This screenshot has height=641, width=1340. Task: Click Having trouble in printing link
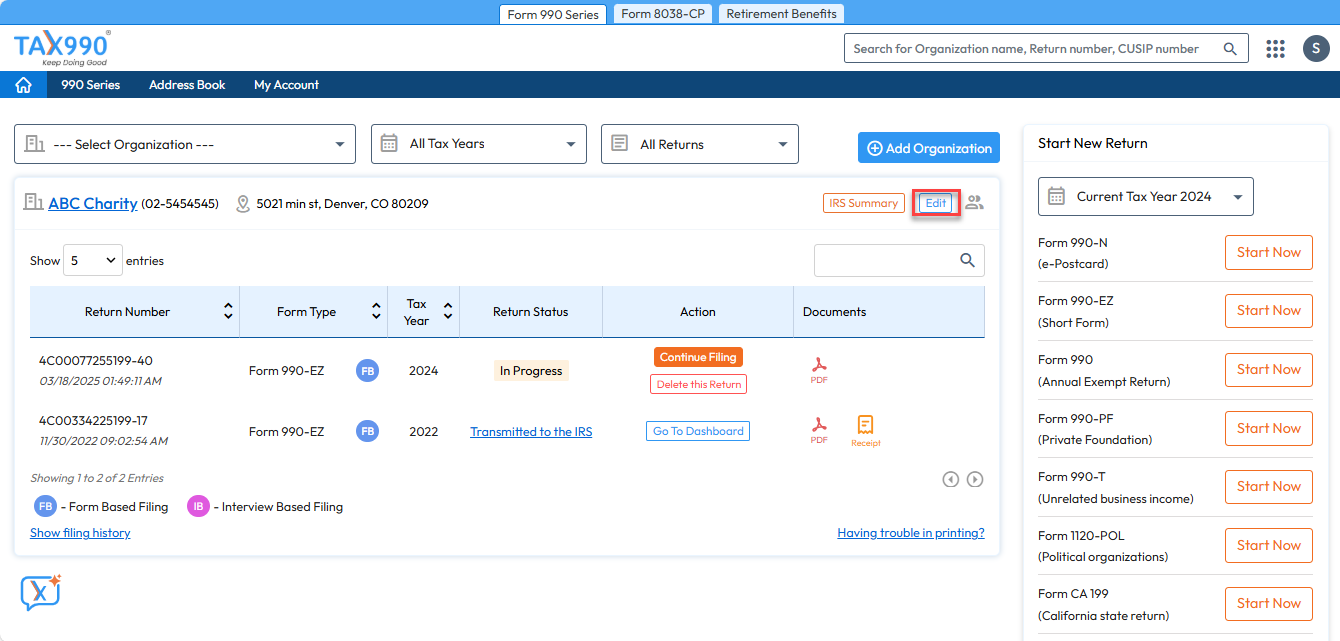click(911, 533)
